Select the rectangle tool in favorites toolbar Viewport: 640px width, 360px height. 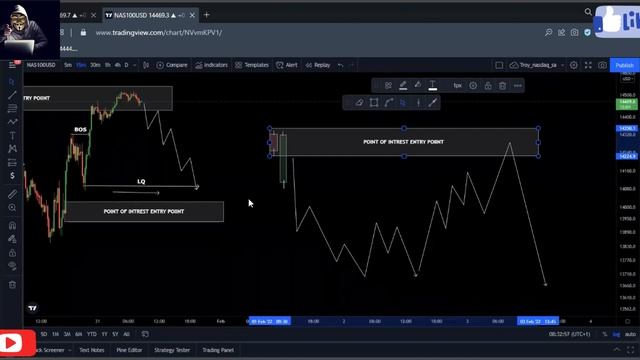tap(374, 102)
